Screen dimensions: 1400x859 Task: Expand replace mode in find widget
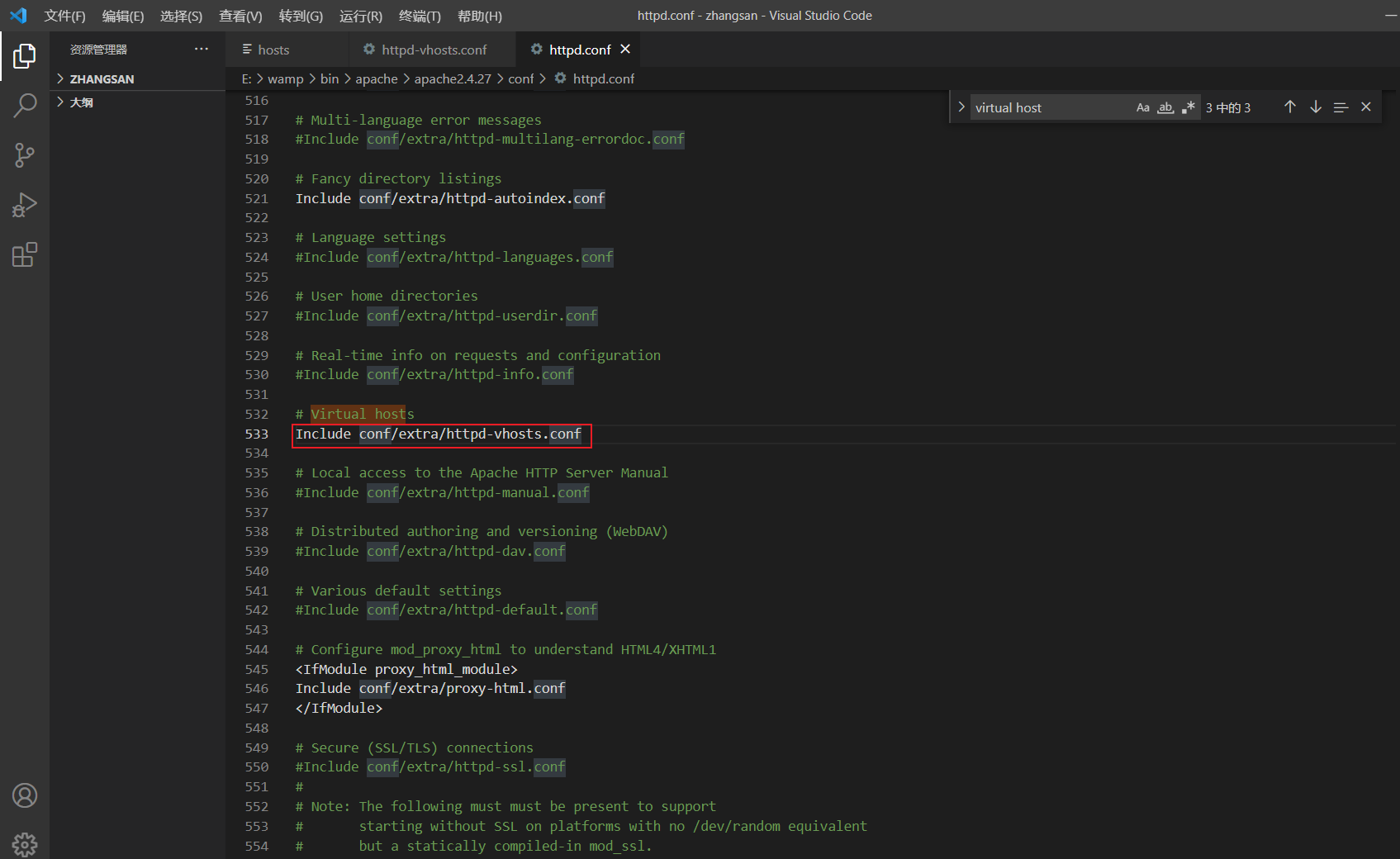[961, 107]
